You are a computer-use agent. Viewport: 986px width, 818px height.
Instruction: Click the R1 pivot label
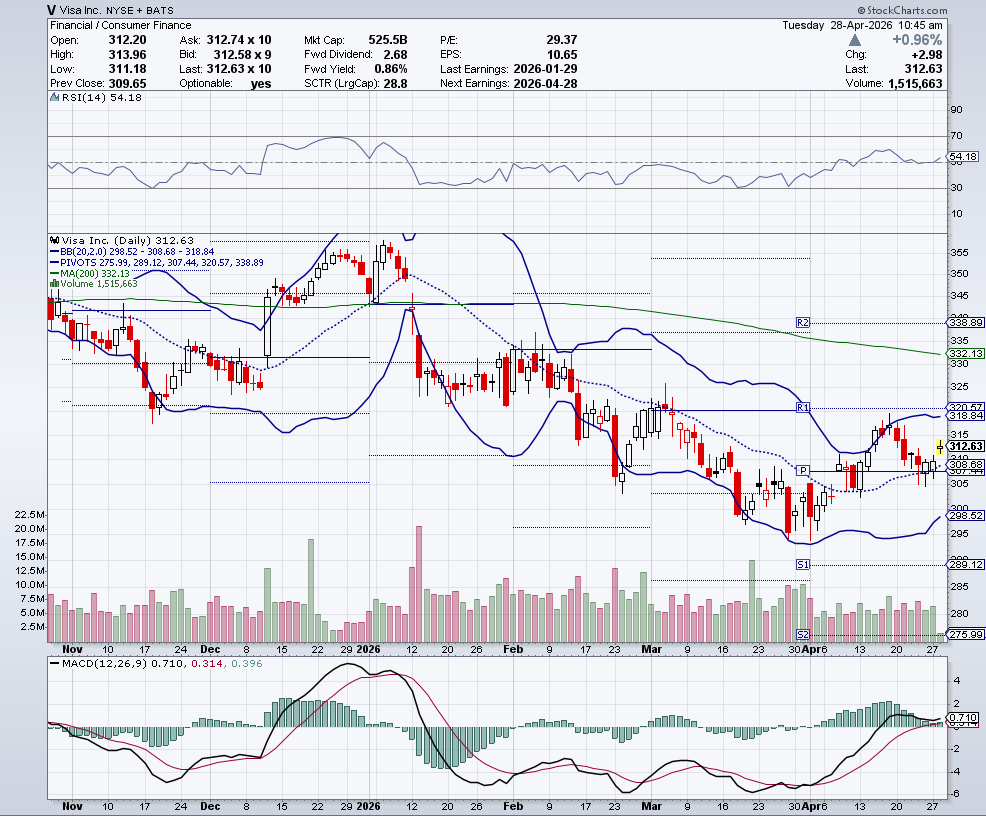click(x=803, y=407)
